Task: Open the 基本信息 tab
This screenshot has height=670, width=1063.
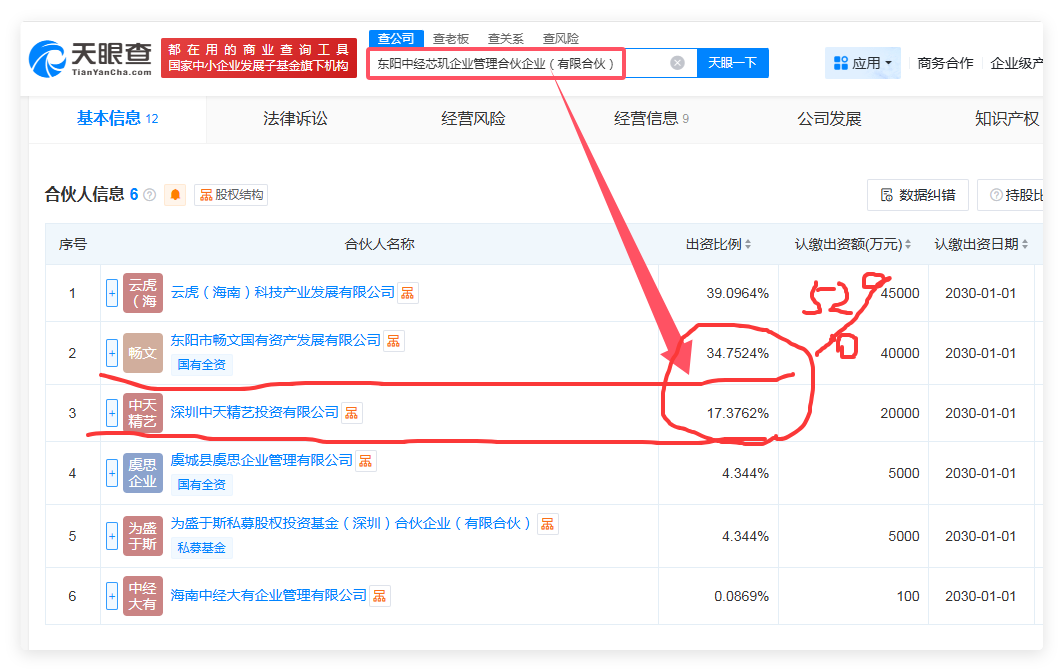Action: 117,119
